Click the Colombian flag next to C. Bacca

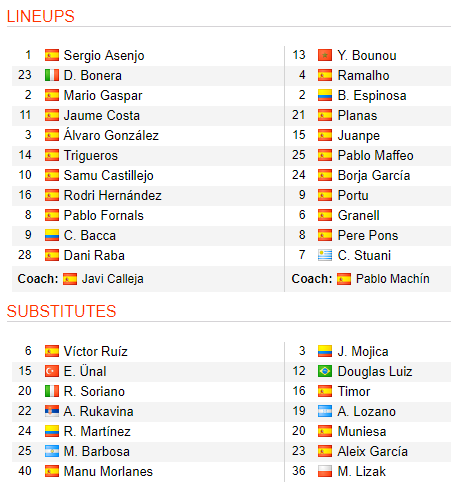[52, 235]
